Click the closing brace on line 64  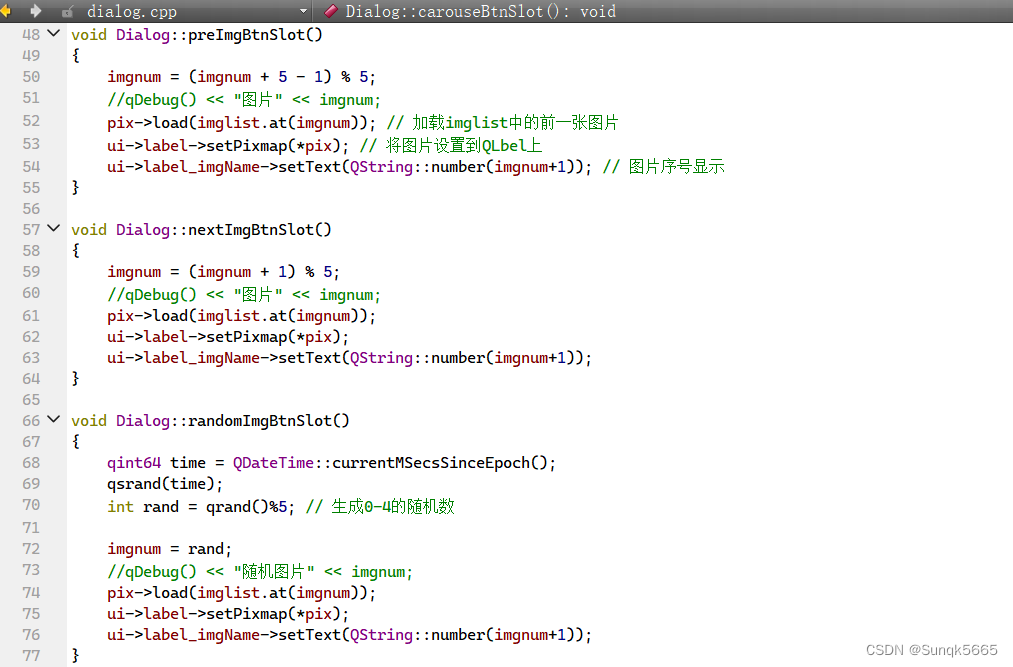coord(76,378)
